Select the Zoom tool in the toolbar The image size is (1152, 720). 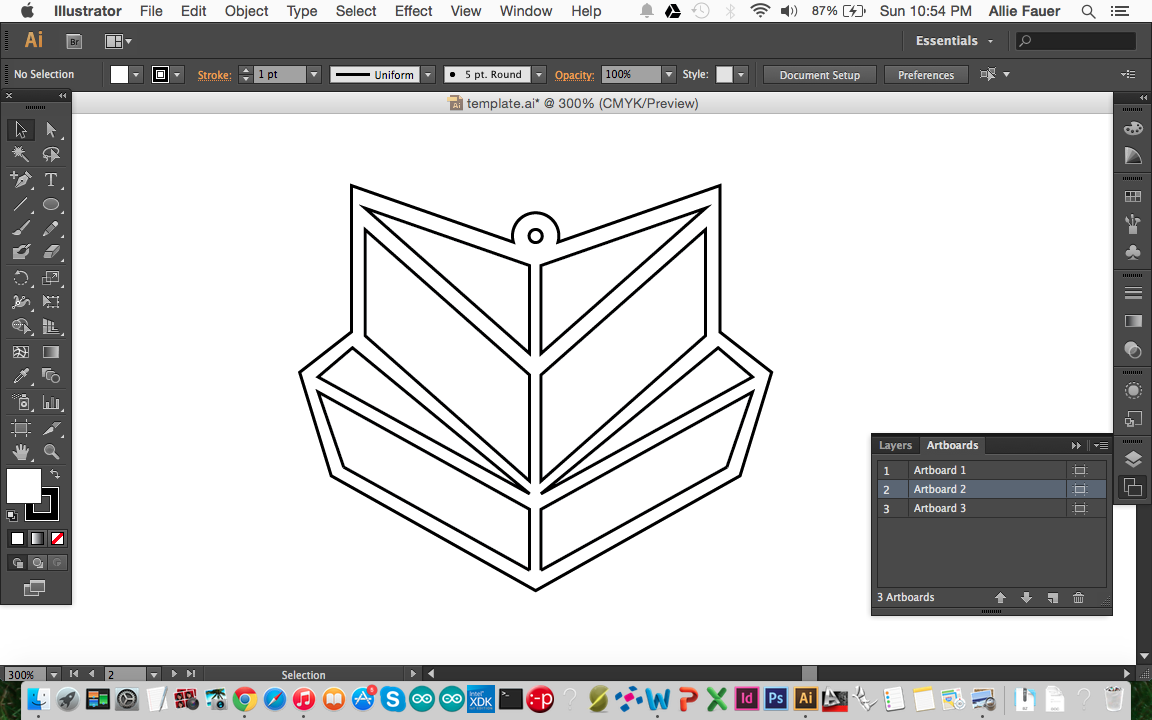click(52, 450)
